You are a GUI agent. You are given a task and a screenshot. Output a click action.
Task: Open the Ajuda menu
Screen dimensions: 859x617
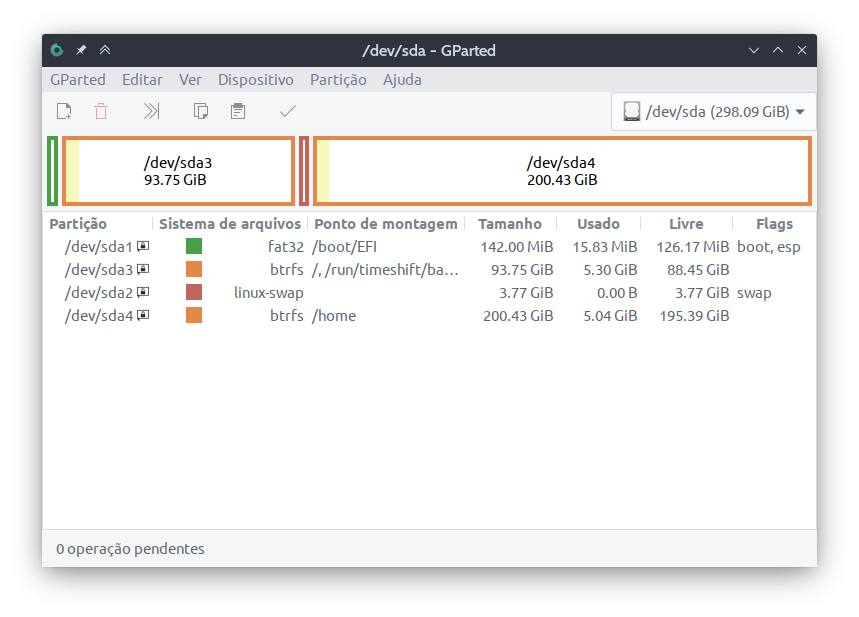402,80
